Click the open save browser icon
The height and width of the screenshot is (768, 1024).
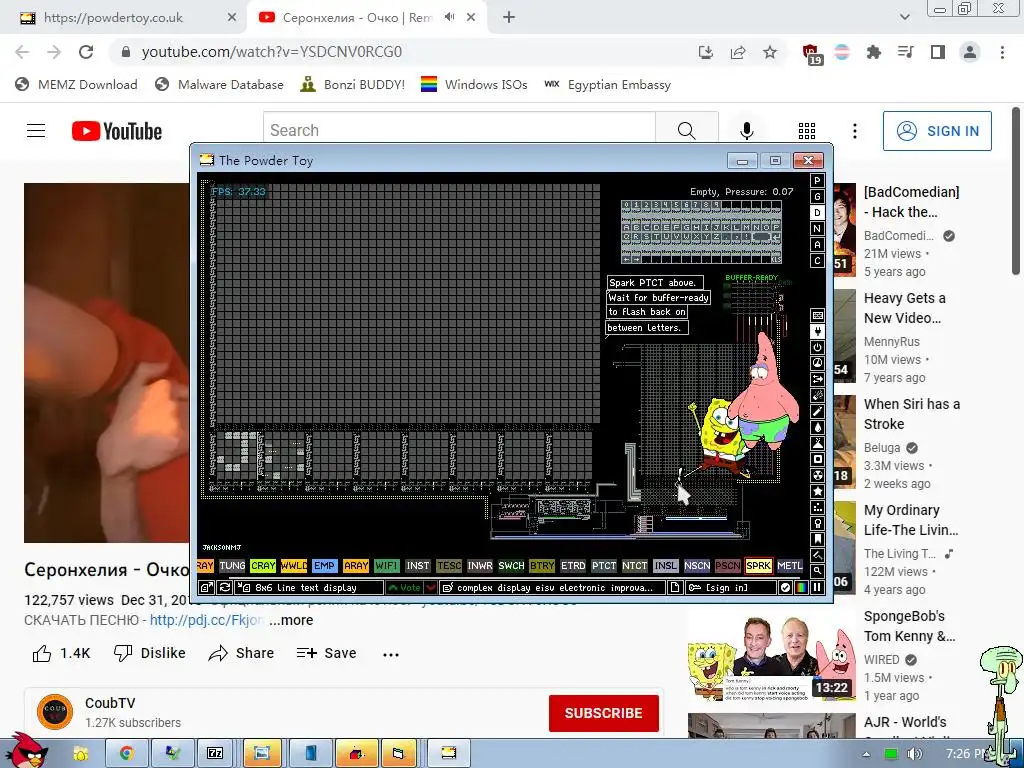pos(206,588)
